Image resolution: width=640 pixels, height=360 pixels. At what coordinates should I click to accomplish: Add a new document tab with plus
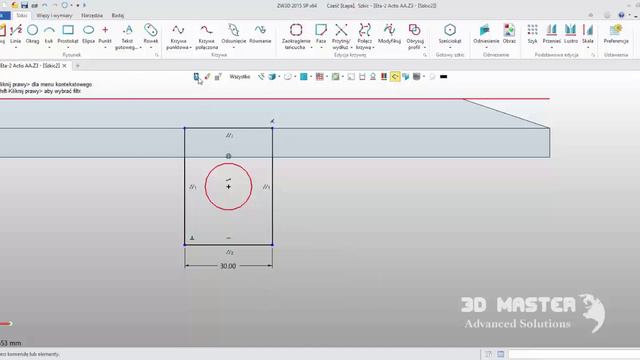click(x=78, y=65)
